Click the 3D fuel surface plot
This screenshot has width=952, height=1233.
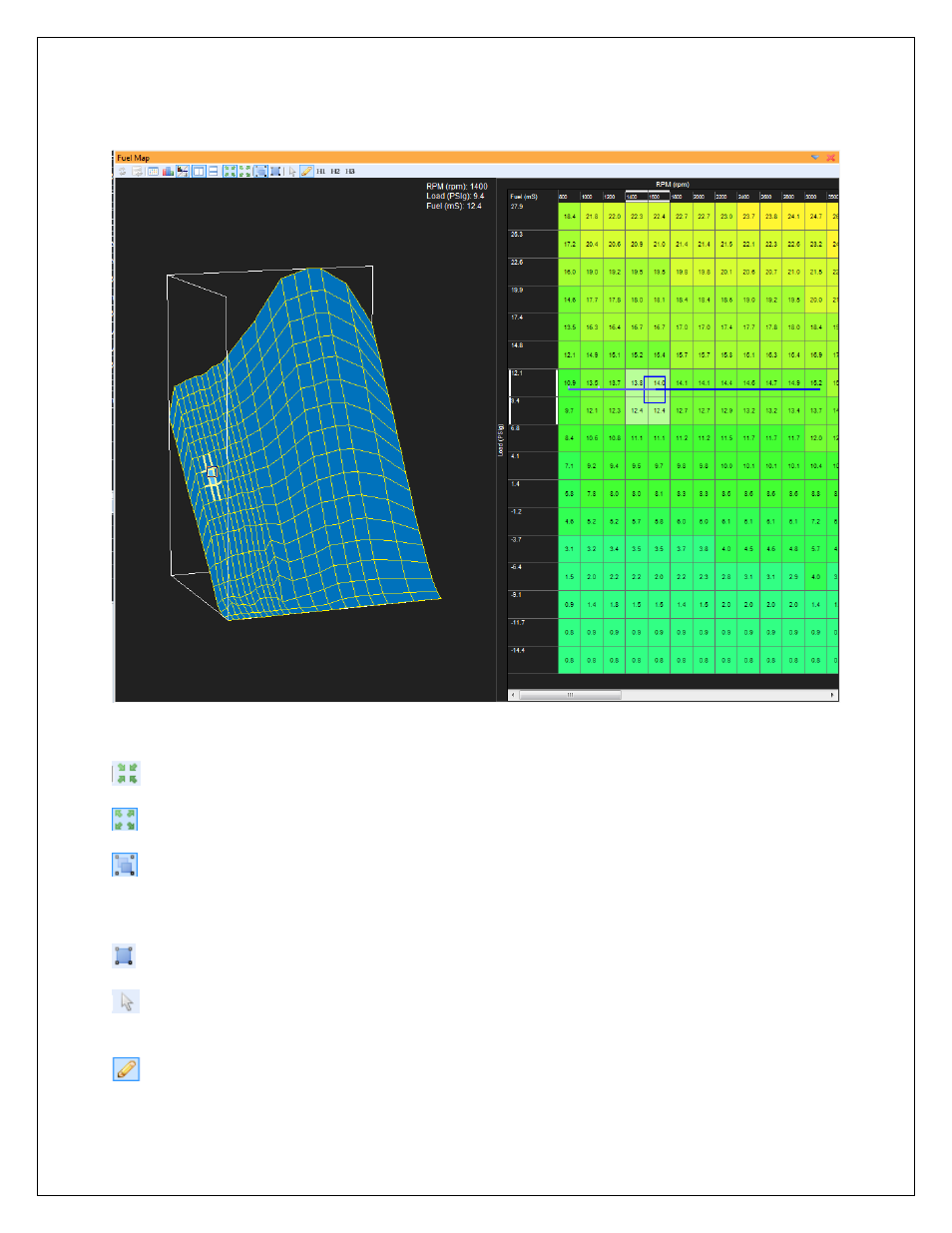tap(305, 444)
